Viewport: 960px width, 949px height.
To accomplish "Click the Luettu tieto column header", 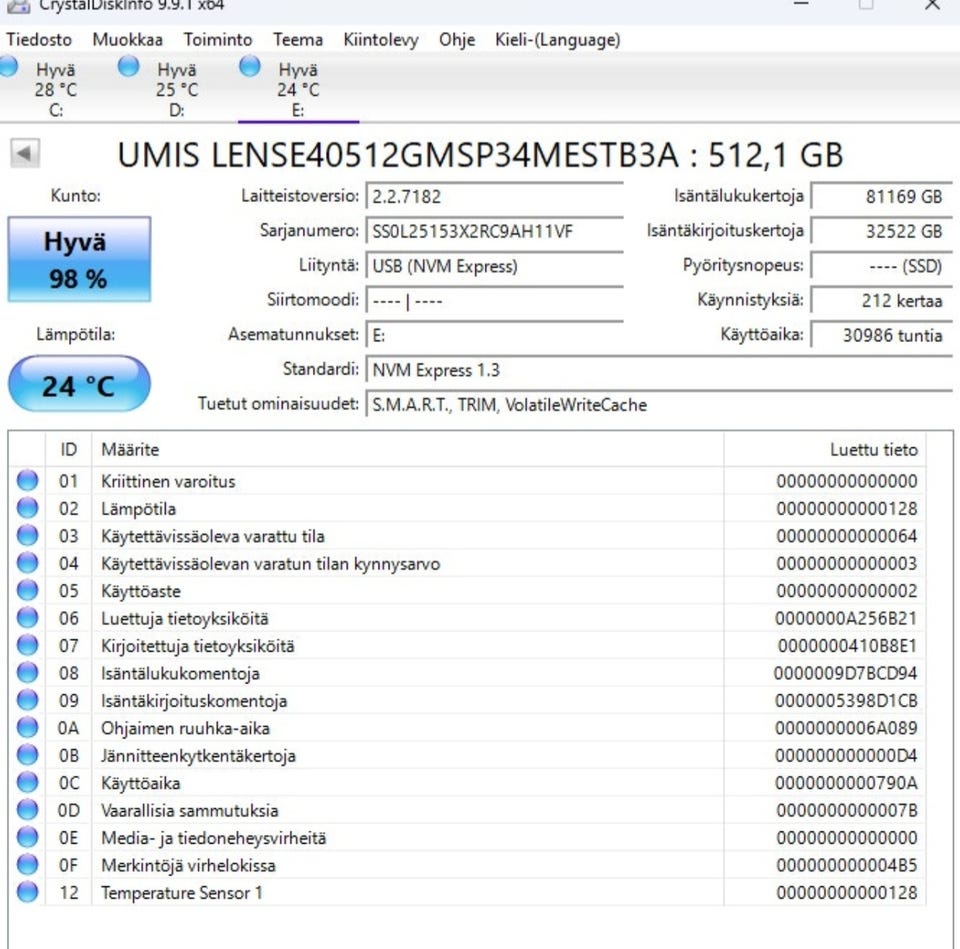I will [x=825, y=449].
